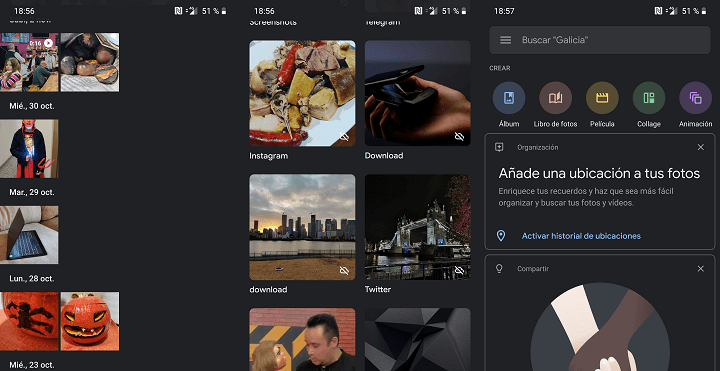Tap the holding hands sharing illustration
Viewport: 720px width, 371px height.
600,326
